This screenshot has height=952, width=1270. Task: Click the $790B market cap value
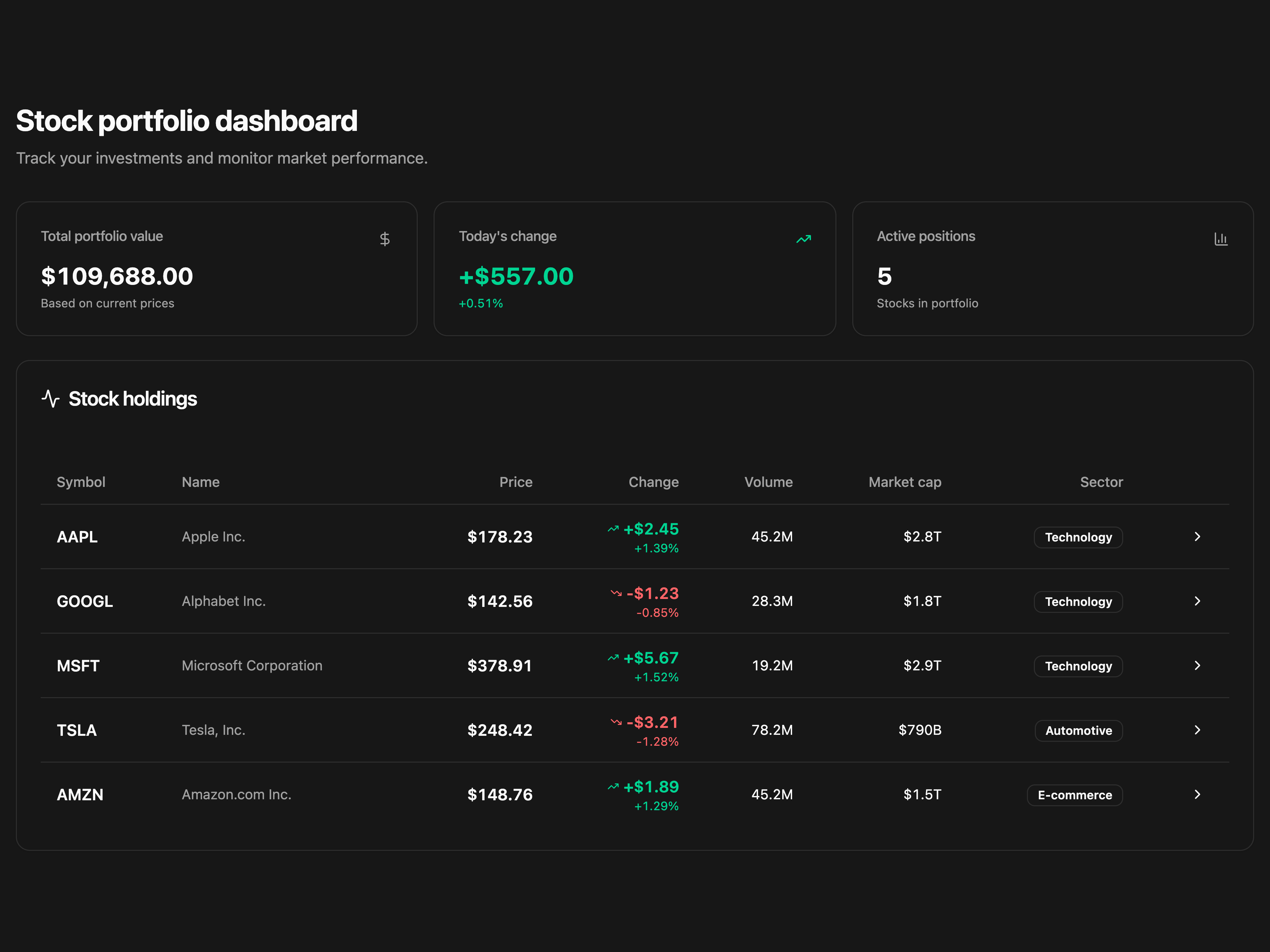[x=920, y=730]
